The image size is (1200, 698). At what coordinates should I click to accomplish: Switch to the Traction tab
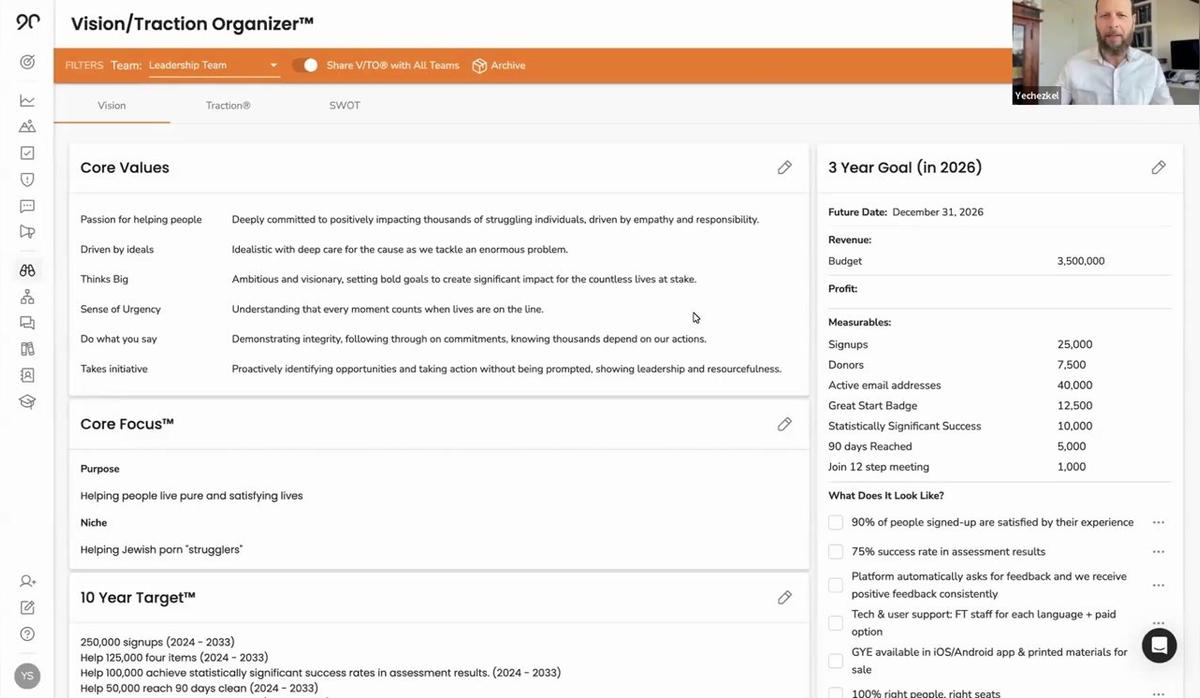228,105
